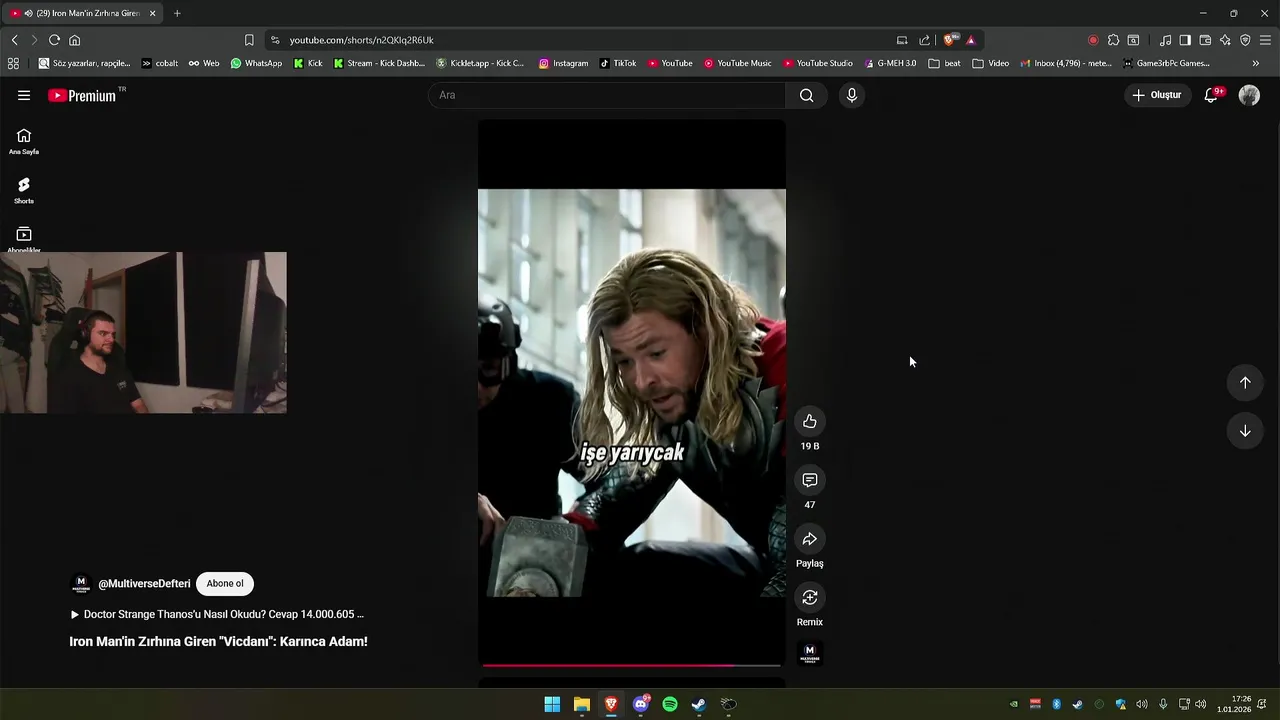Click the YouTube search magnifier button
The image size is (1280, 720).
coord(807,95)
